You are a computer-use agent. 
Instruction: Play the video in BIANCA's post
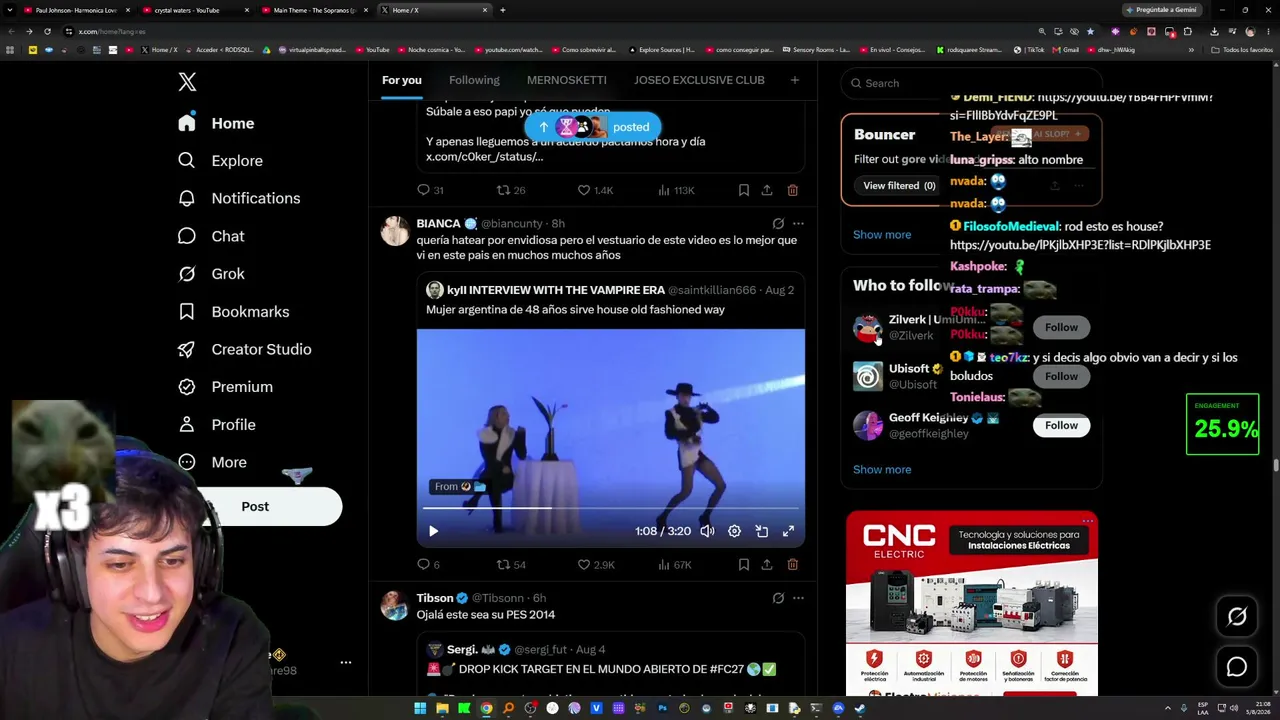[x=433, y=531]
